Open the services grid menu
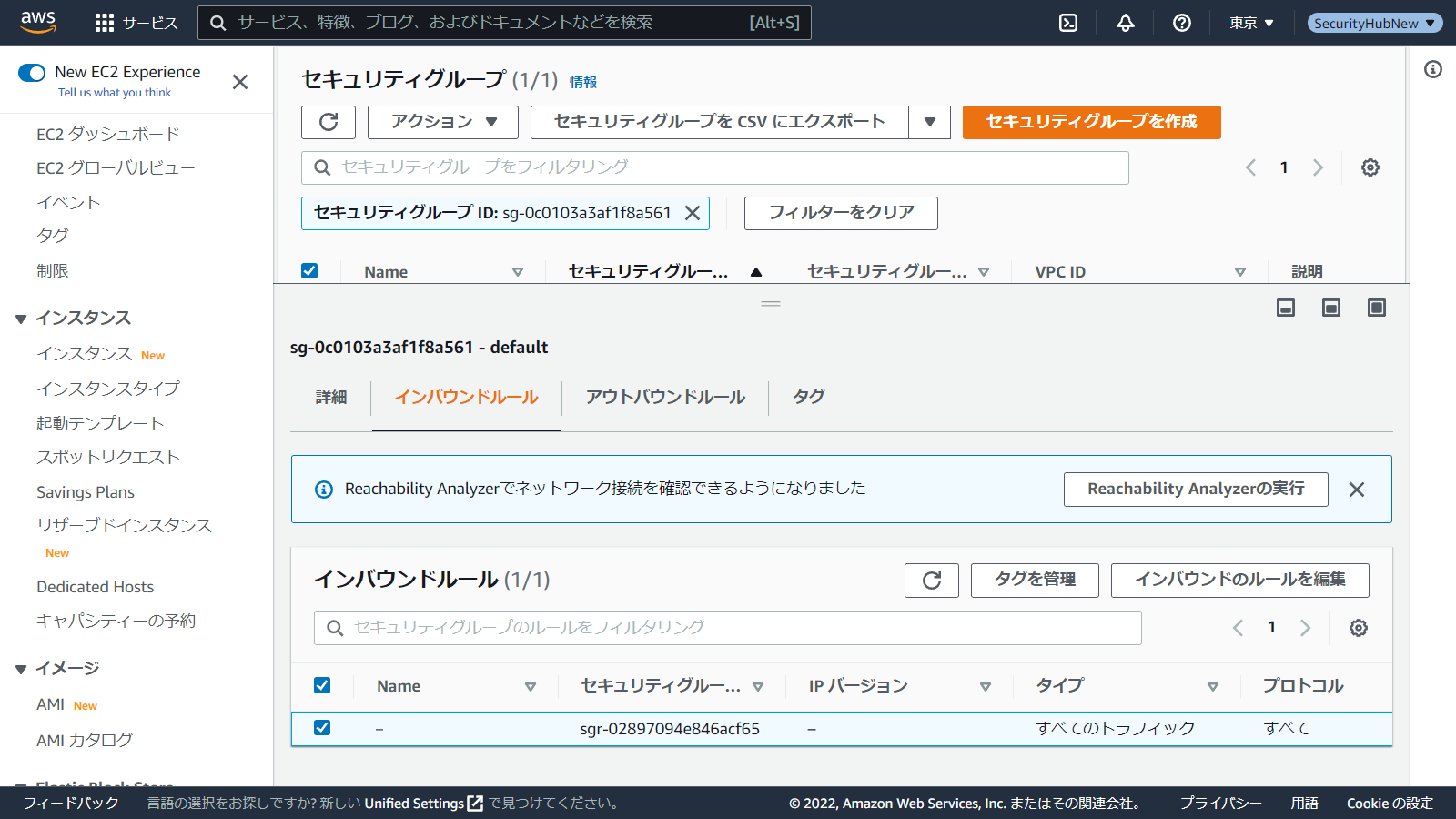The width and height of the screenshot is (1456, 819). (x=105, y=23)
